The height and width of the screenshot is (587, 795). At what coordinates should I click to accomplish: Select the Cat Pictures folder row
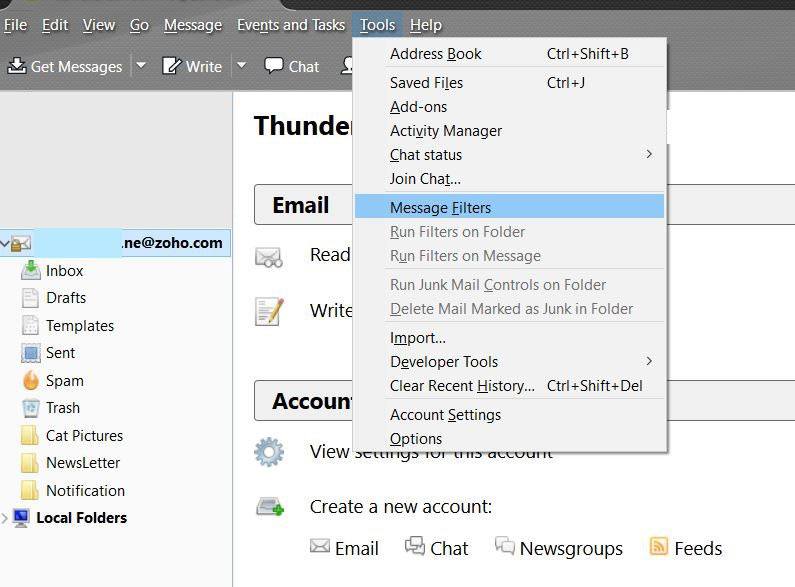(116, 435)
